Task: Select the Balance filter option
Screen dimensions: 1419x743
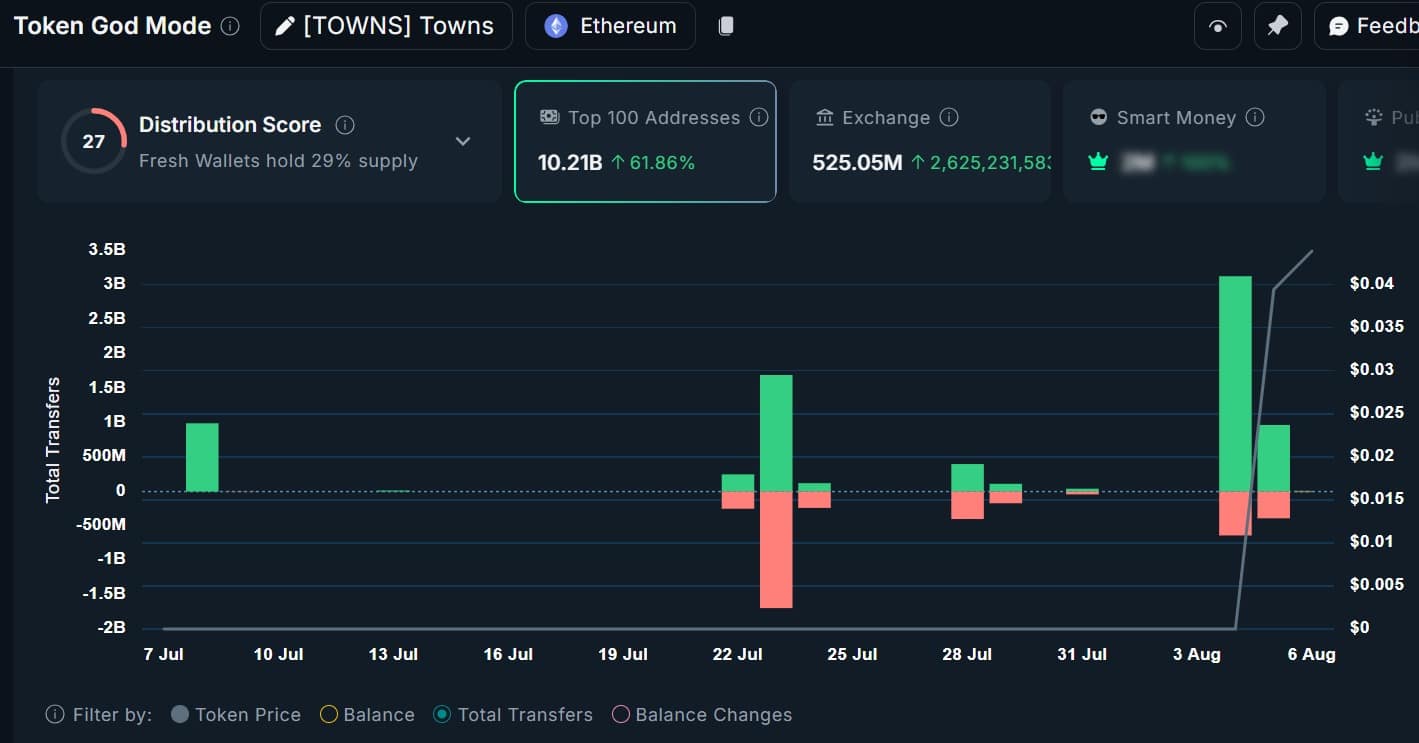Action: click(328, 715)
